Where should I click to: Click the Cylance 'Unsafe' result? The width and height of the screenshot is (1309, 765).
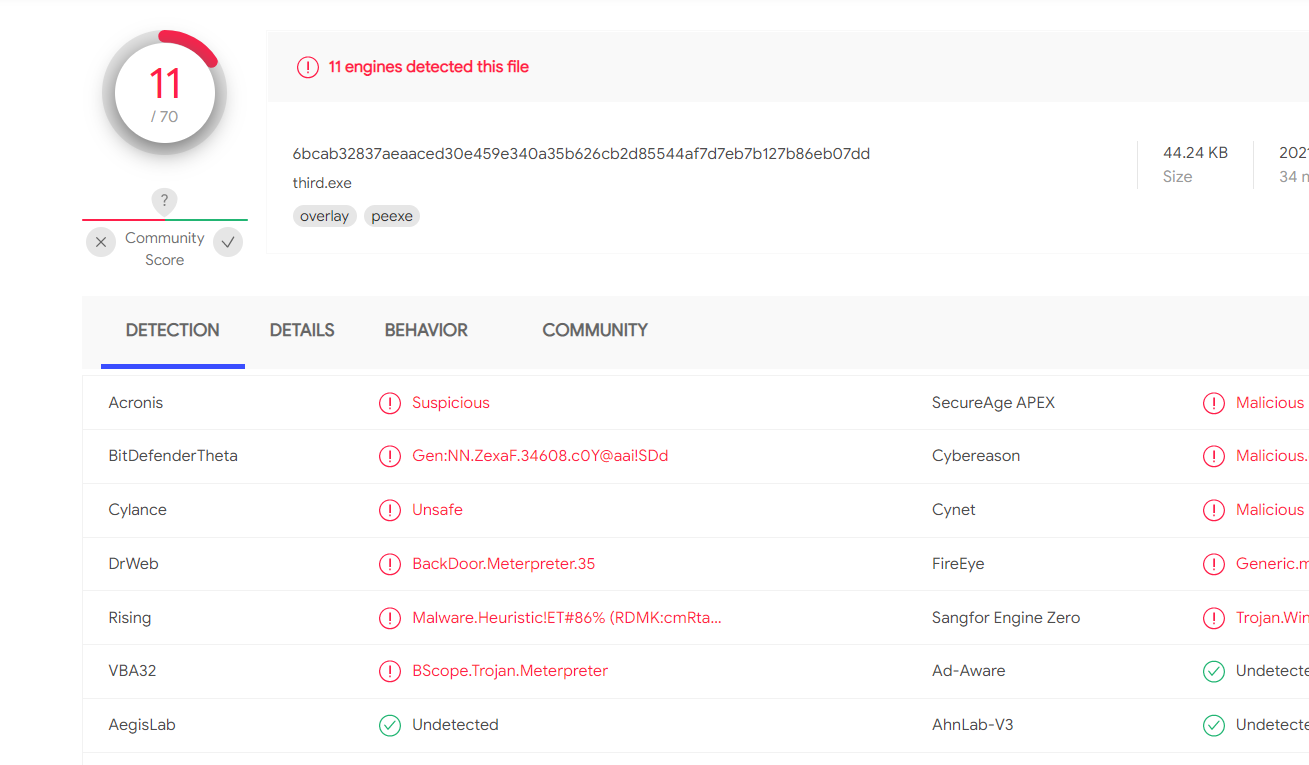(437, 510)
